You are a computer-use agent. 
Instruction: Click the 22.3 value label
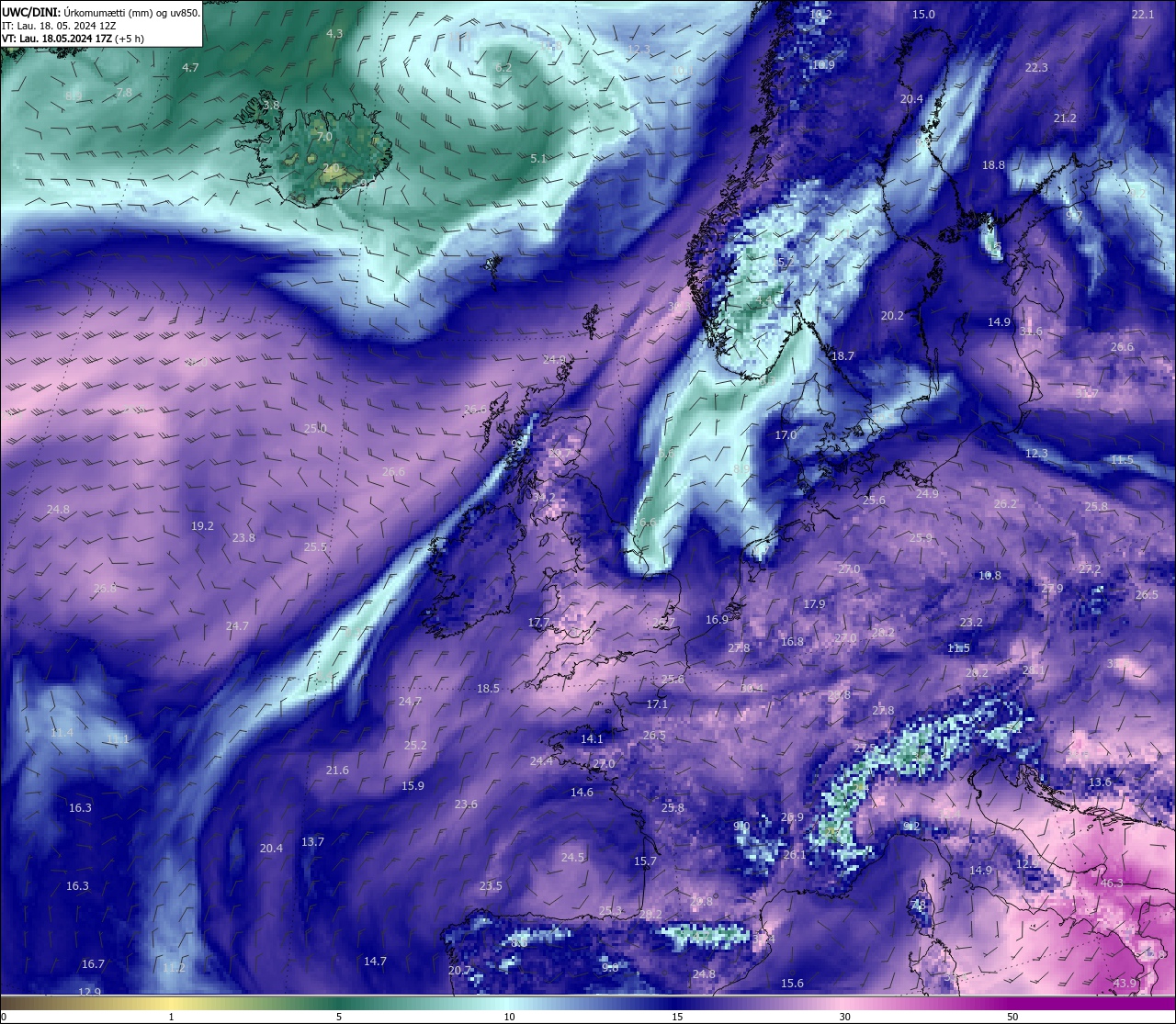(1036, 68)
